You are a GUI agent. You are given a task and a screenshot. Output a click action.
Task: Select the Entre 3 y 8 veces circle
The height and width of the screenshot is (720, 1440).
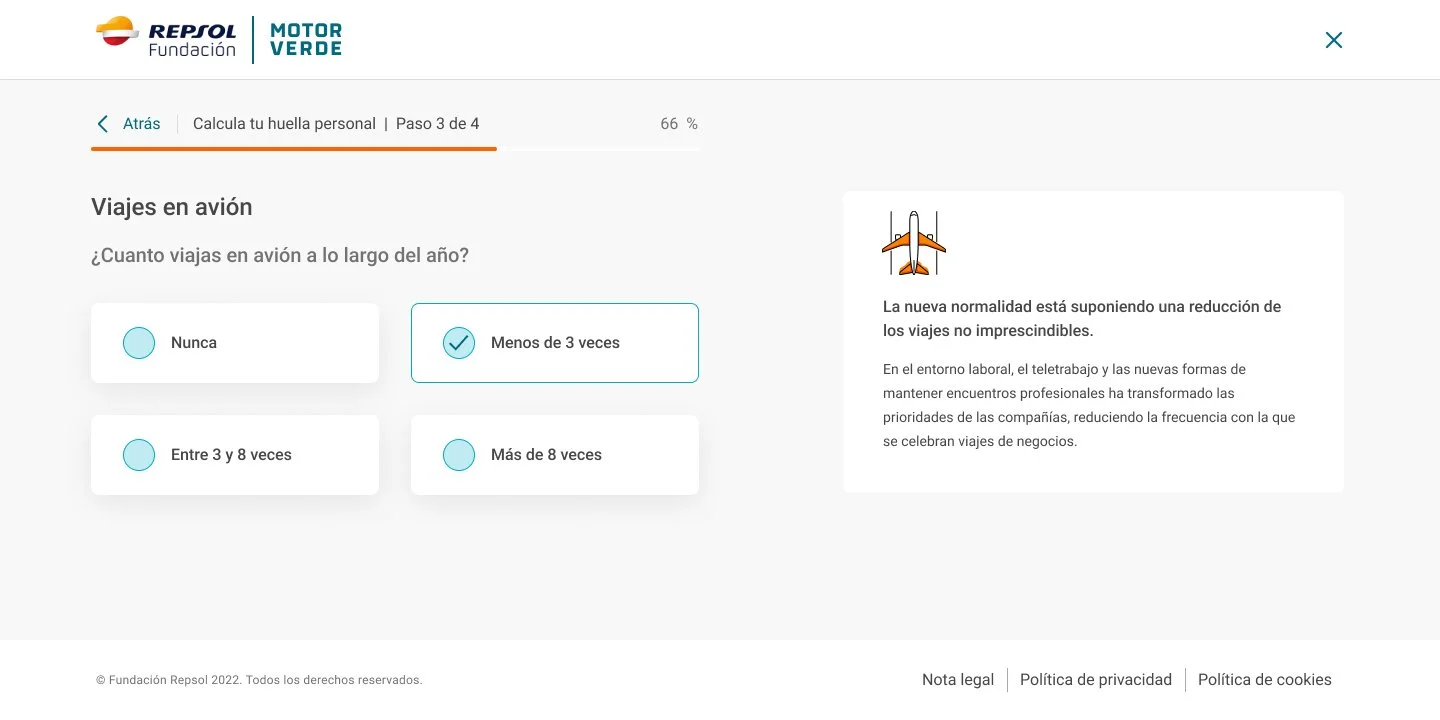(139, 455)
